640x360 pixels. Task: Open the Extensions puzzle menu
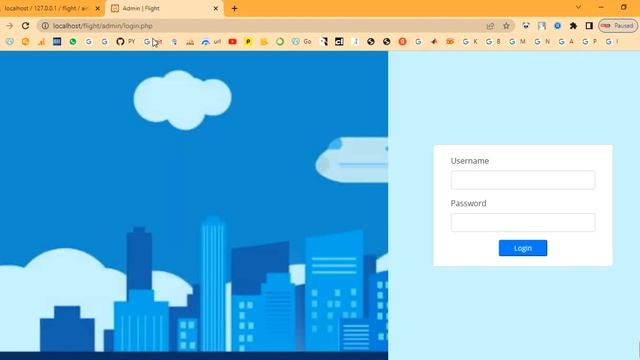pyautogui.click(x=573, y=26)
